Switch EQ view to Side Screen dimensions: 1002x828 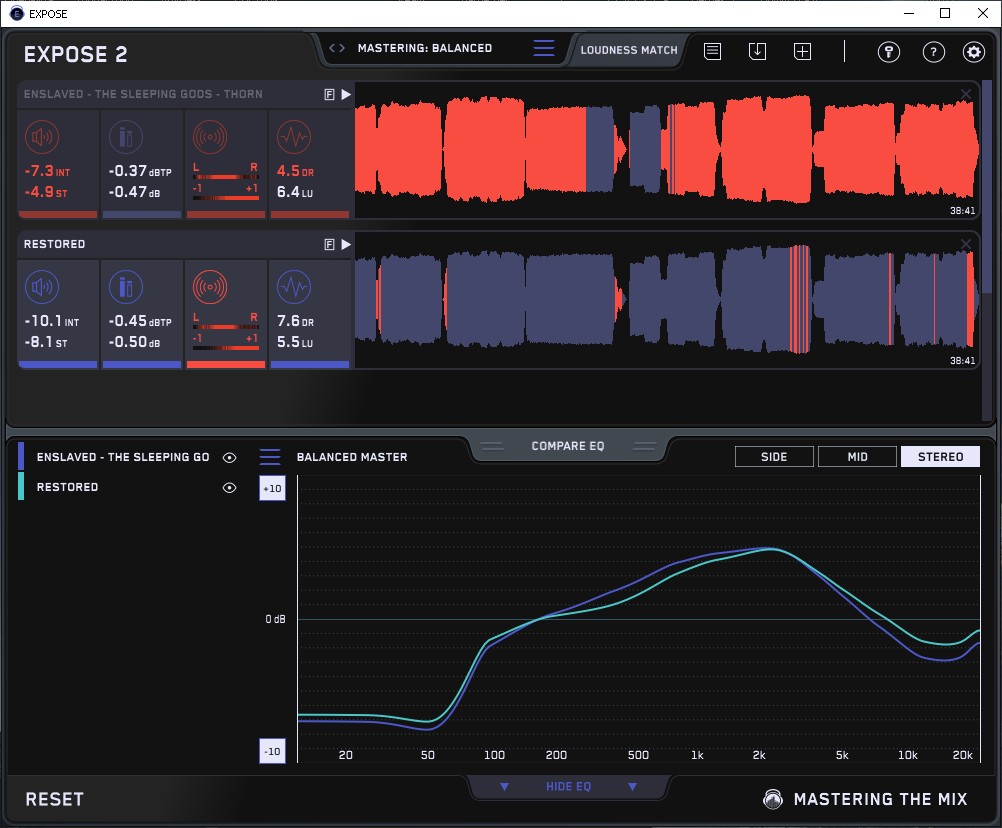[x=774, y=457]
